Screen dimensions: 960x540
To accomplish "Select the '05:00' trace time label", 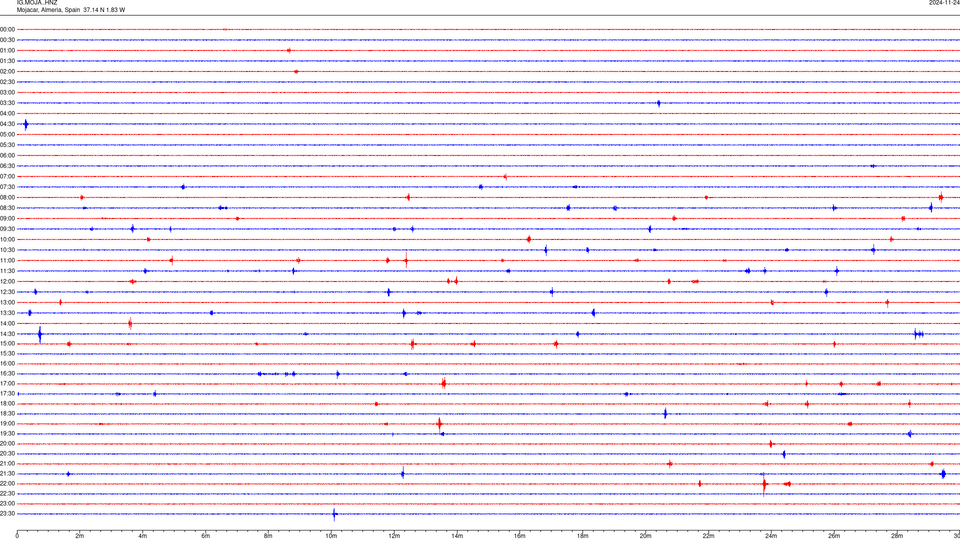I will (x=7, y=135).
